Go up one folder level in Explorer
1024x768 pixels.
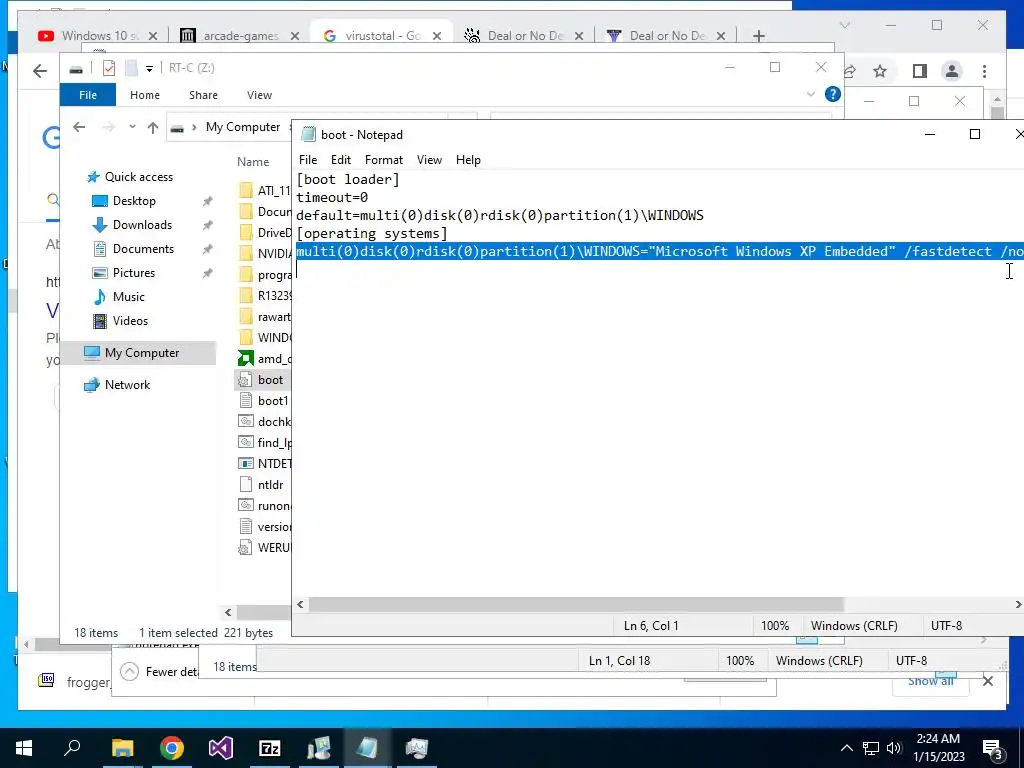[x=153, y=127]
